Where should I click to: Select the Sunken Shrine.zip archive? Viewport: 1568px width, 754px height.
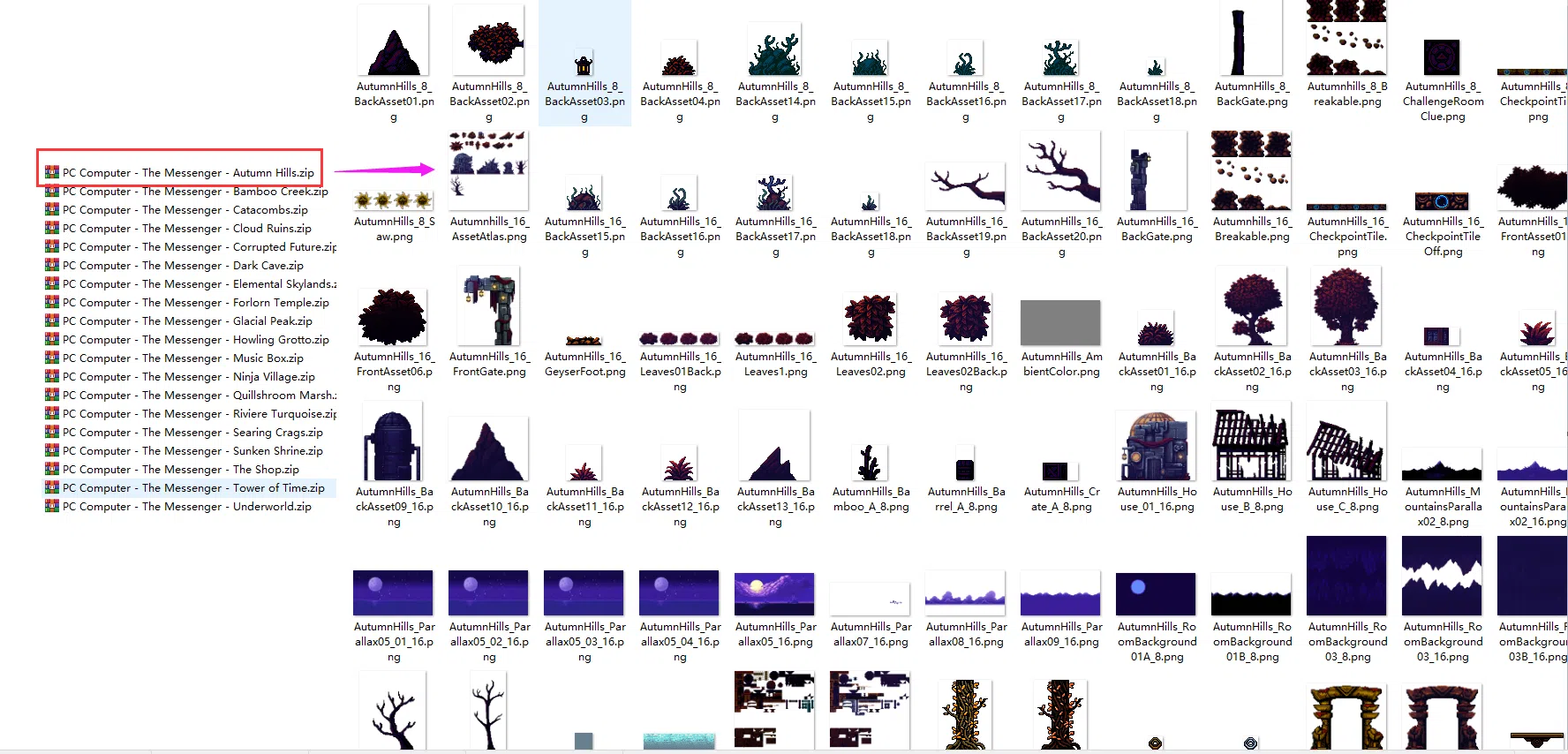point(184,451)
